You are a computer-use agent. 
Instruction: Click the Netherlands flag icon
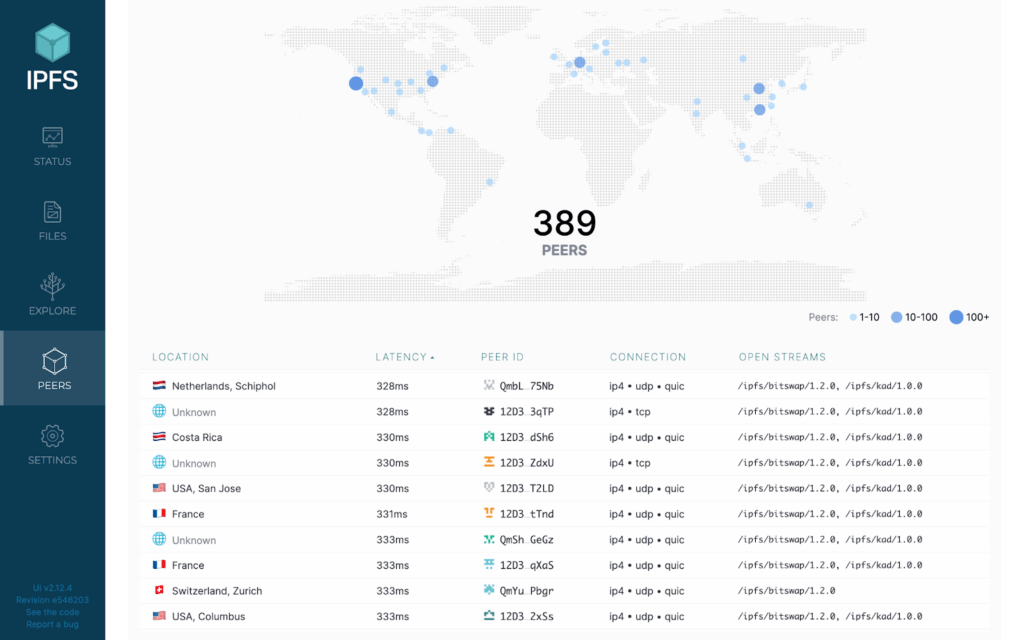pyautogui.click(x=159, y=386)
